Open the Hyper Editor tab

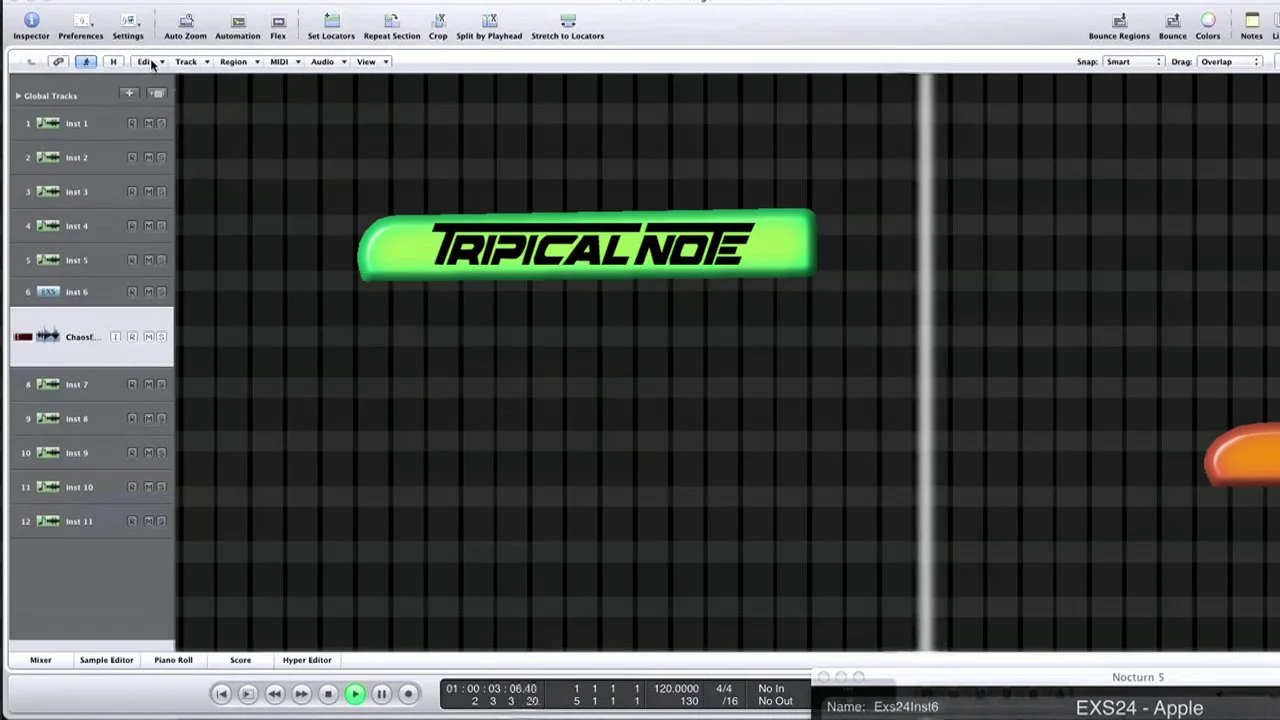(x=307, y=660)
